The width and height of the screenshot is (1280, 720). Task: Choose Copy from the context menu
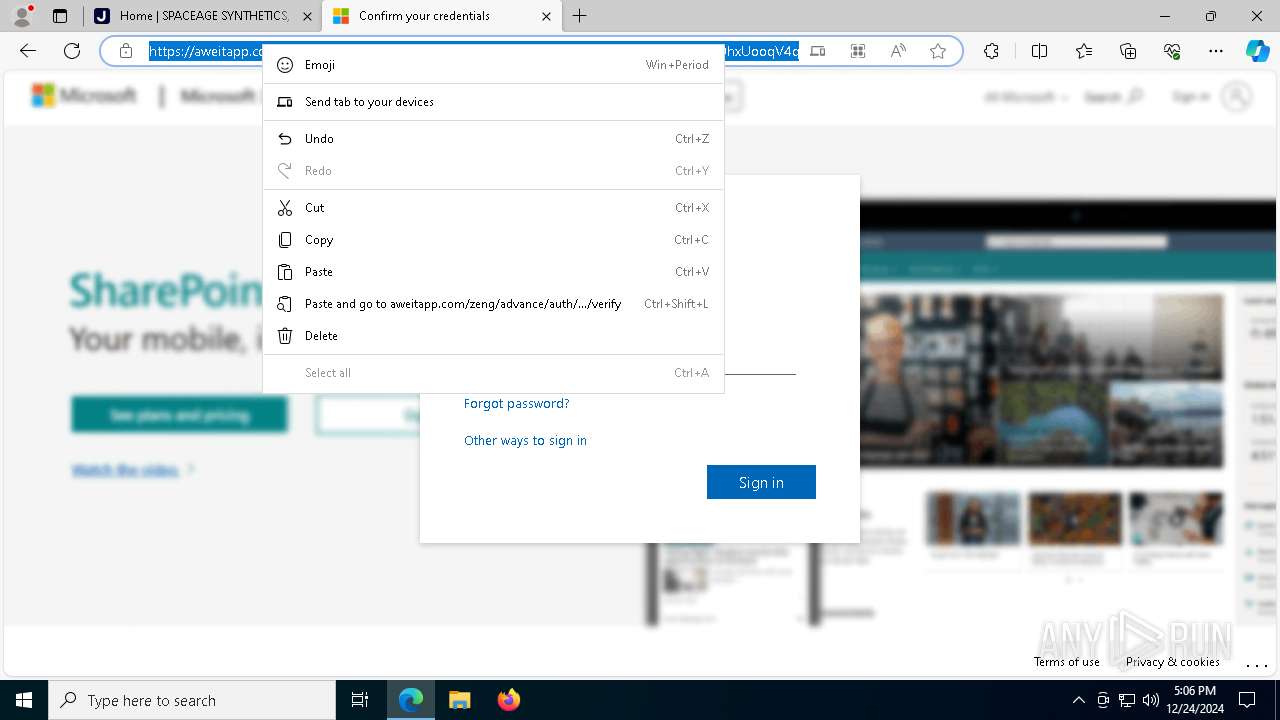tap(493, 240)
